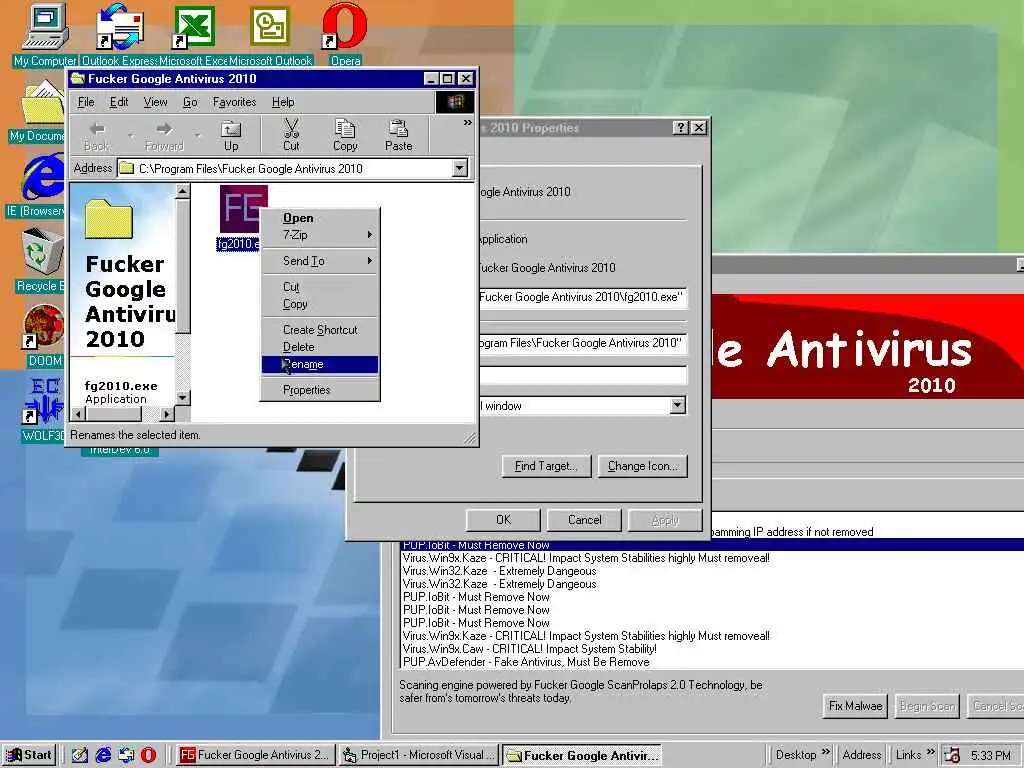Image resolution: width=1024 pixels, height=768 pixels.
Task: Expand the 7-Zip context submenu
Action: coord(320,235)
